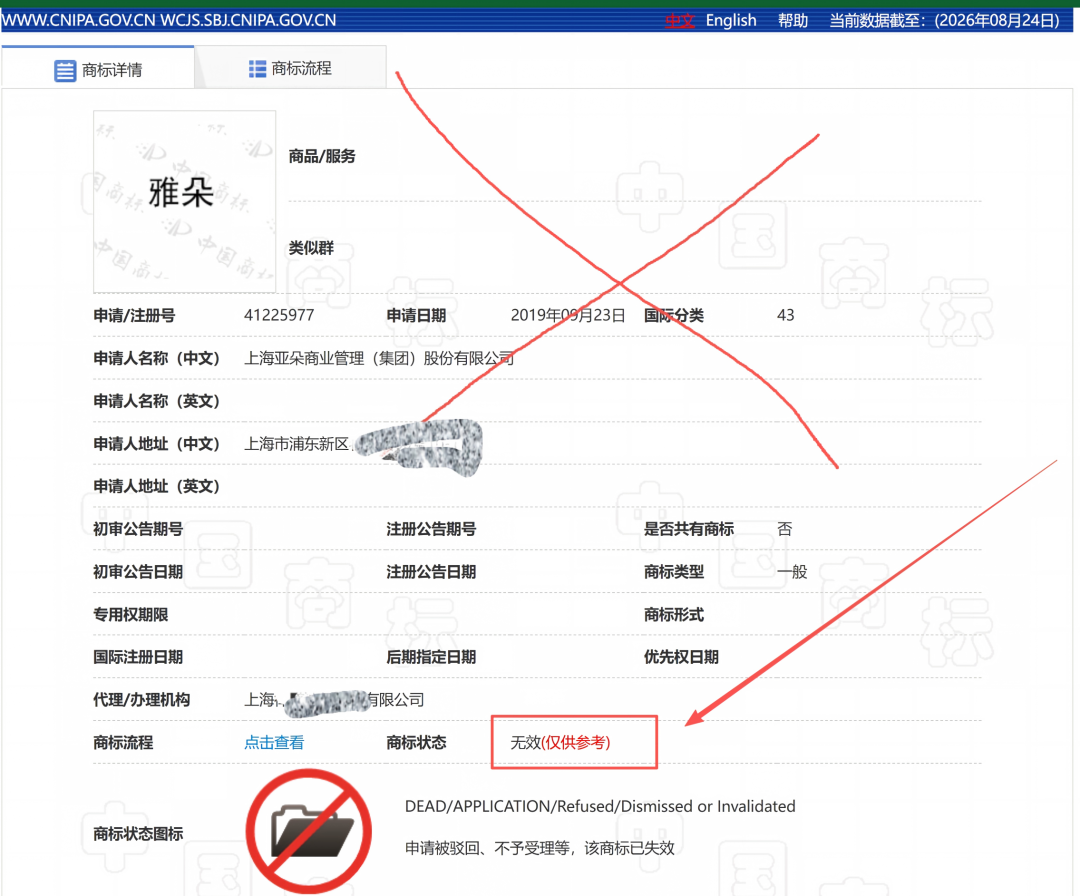Click the 商标详情 list icon
Screen dimensions: 1080x896
tap(65, 70)
